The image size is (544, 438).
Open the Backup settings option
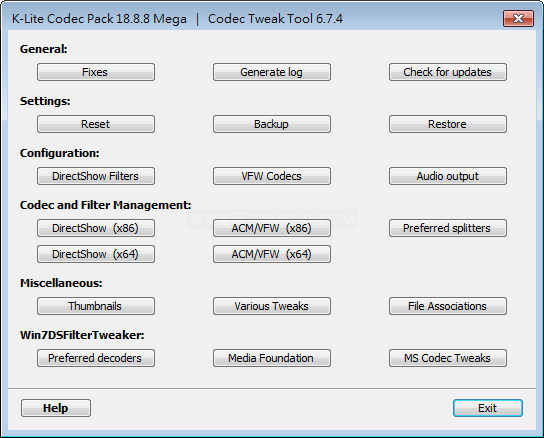pyautogui.click(x=272, y=124)
